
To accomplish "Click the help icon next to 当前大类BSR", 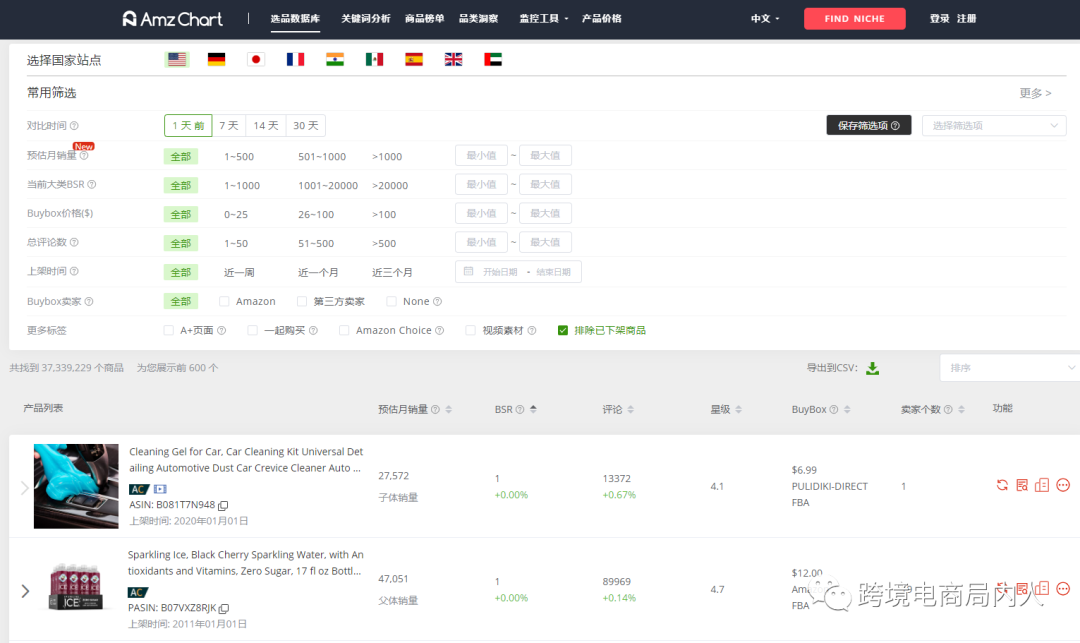I will 92,185.
